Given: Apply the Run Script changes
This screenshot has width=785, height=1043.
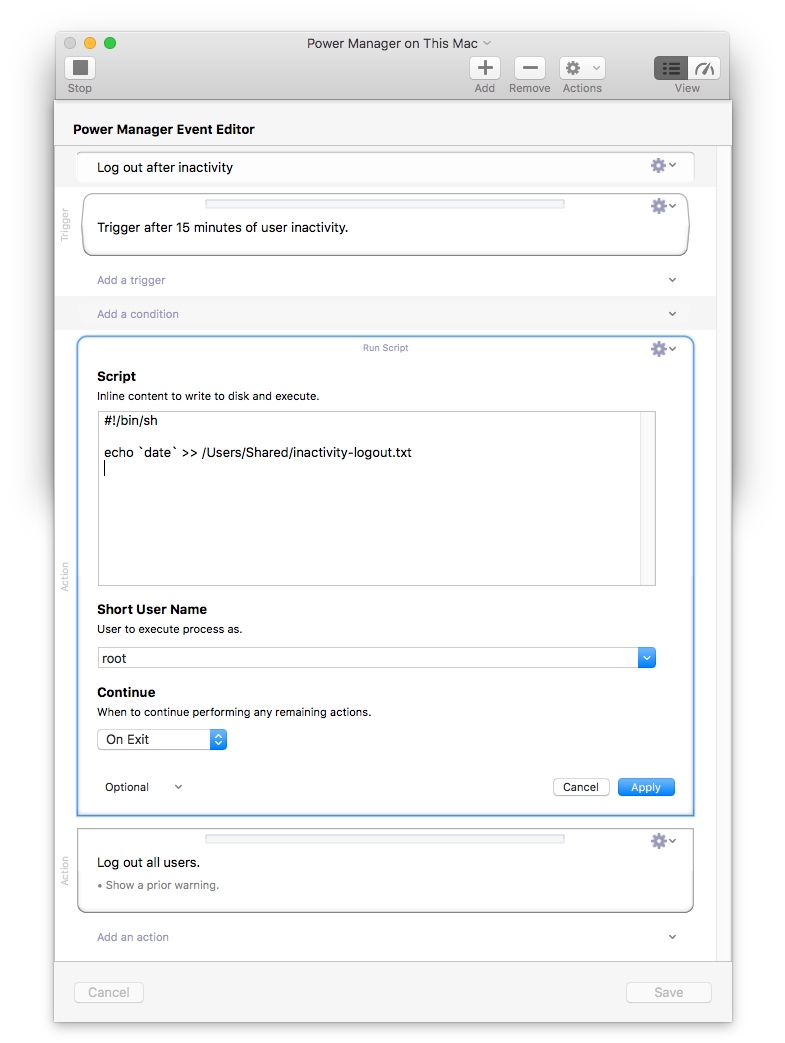Looking at the screenshot, I should (646, 787).
